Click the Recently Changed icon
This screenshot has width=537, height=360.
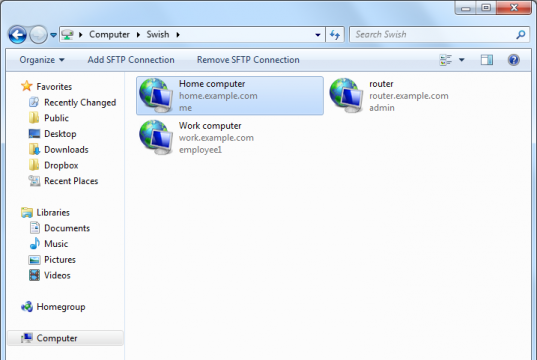click(34, 102)
